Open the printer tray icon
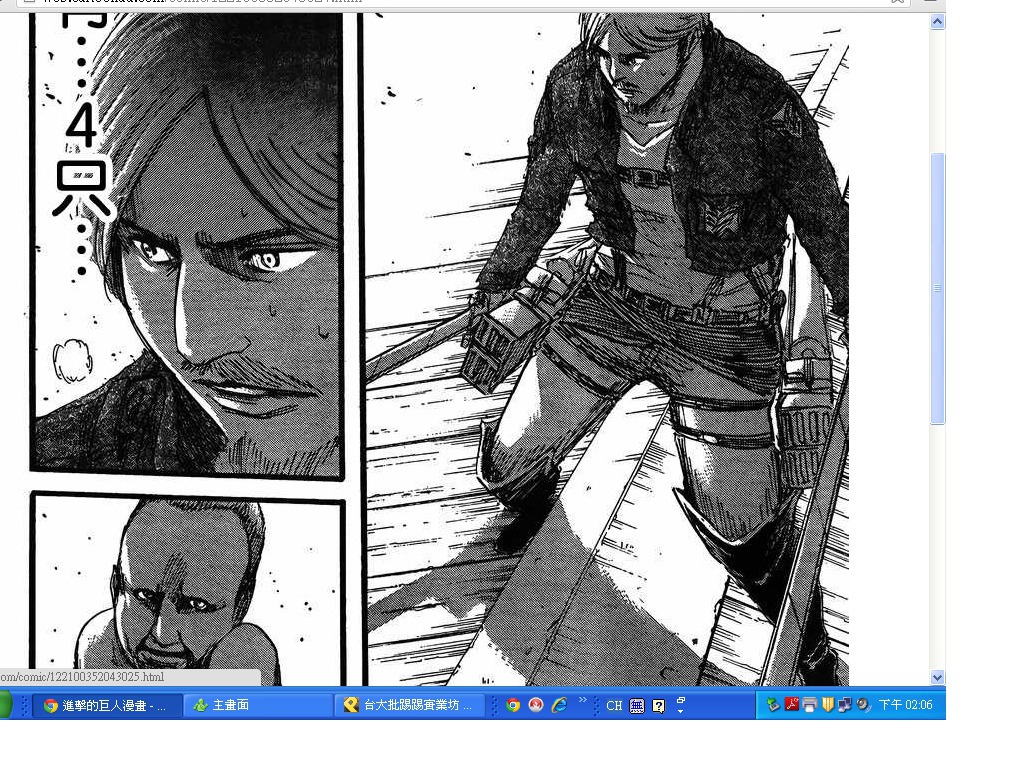Viewport: 1024px width, 768px height. [x=810, y=705]
